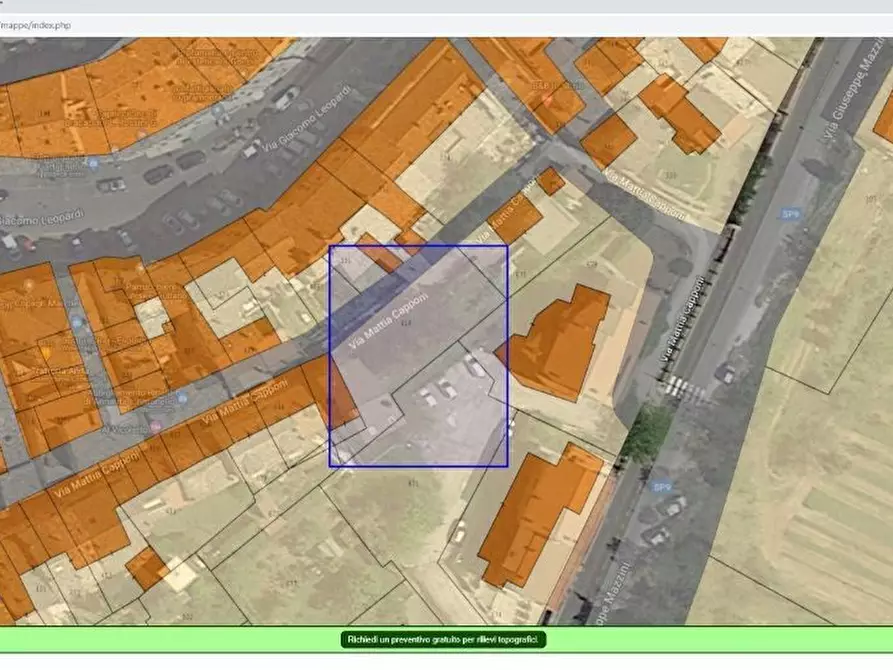Select the blue highlighted parcel rectangle
This screenshot has width=893, height=670.
(x=419, y=357)
